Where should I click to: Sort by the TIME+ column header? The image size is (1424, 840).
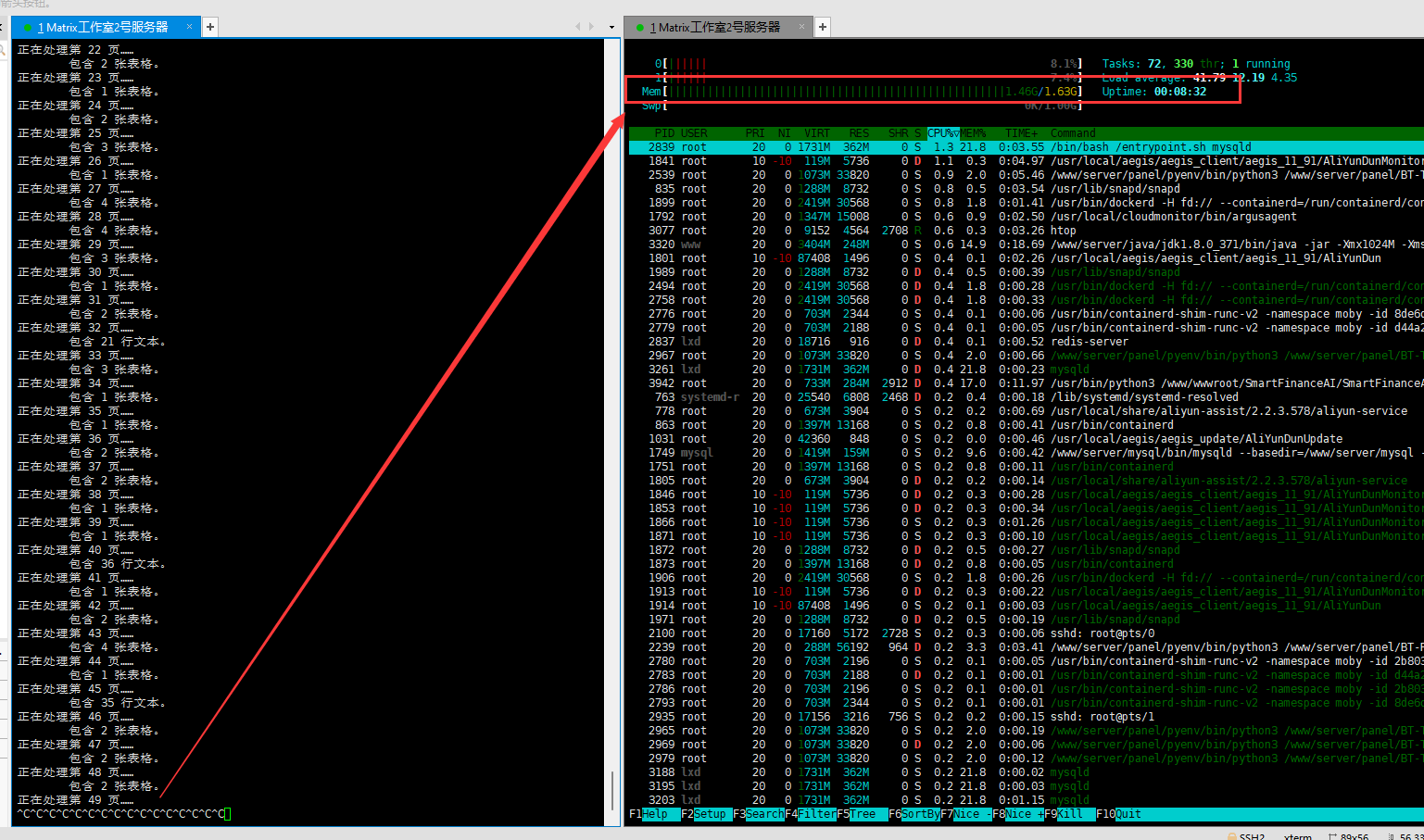tap(1022, 133)
